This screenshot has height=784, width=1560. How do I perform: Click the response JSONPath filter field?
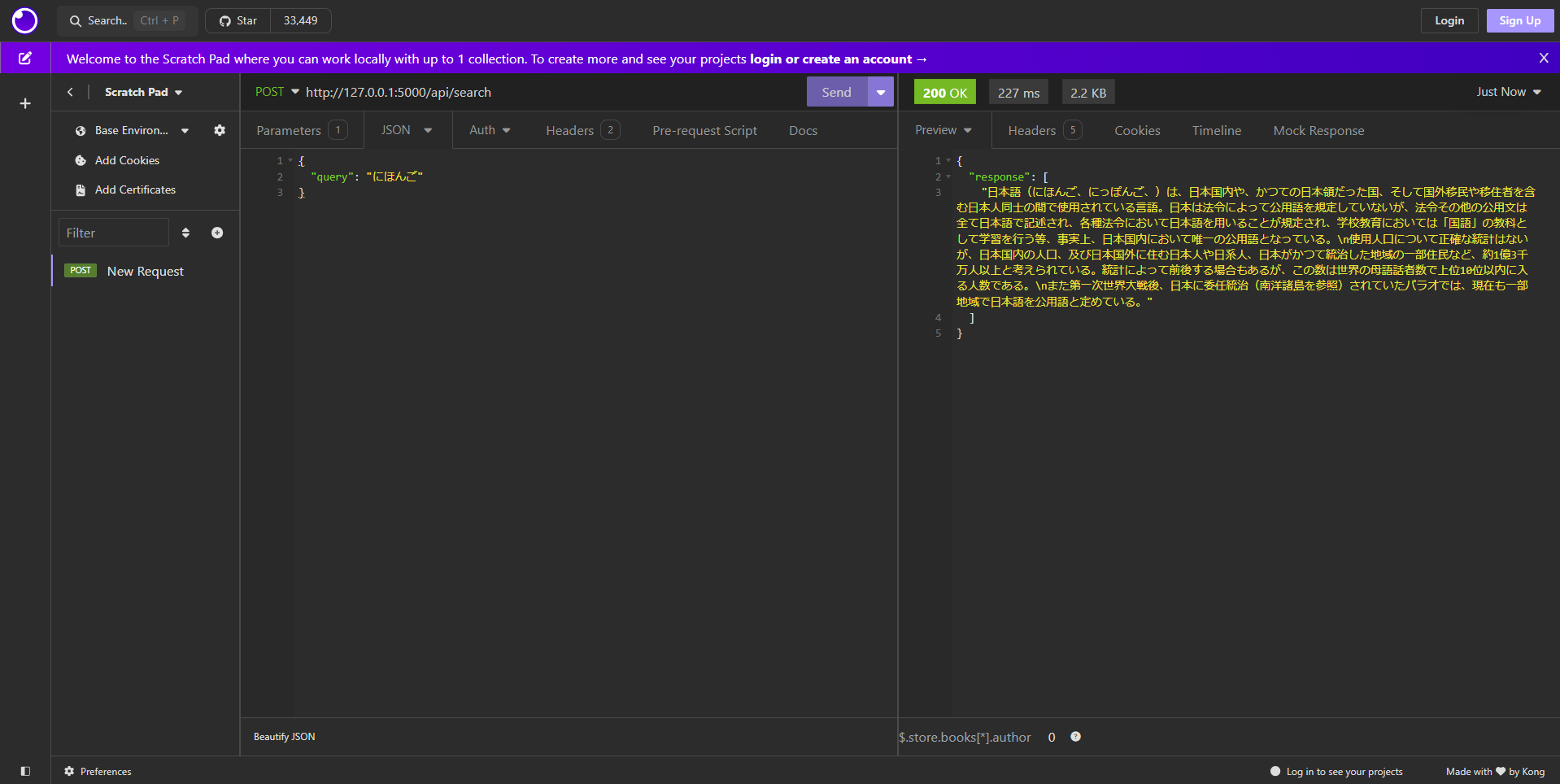(965, 737)
